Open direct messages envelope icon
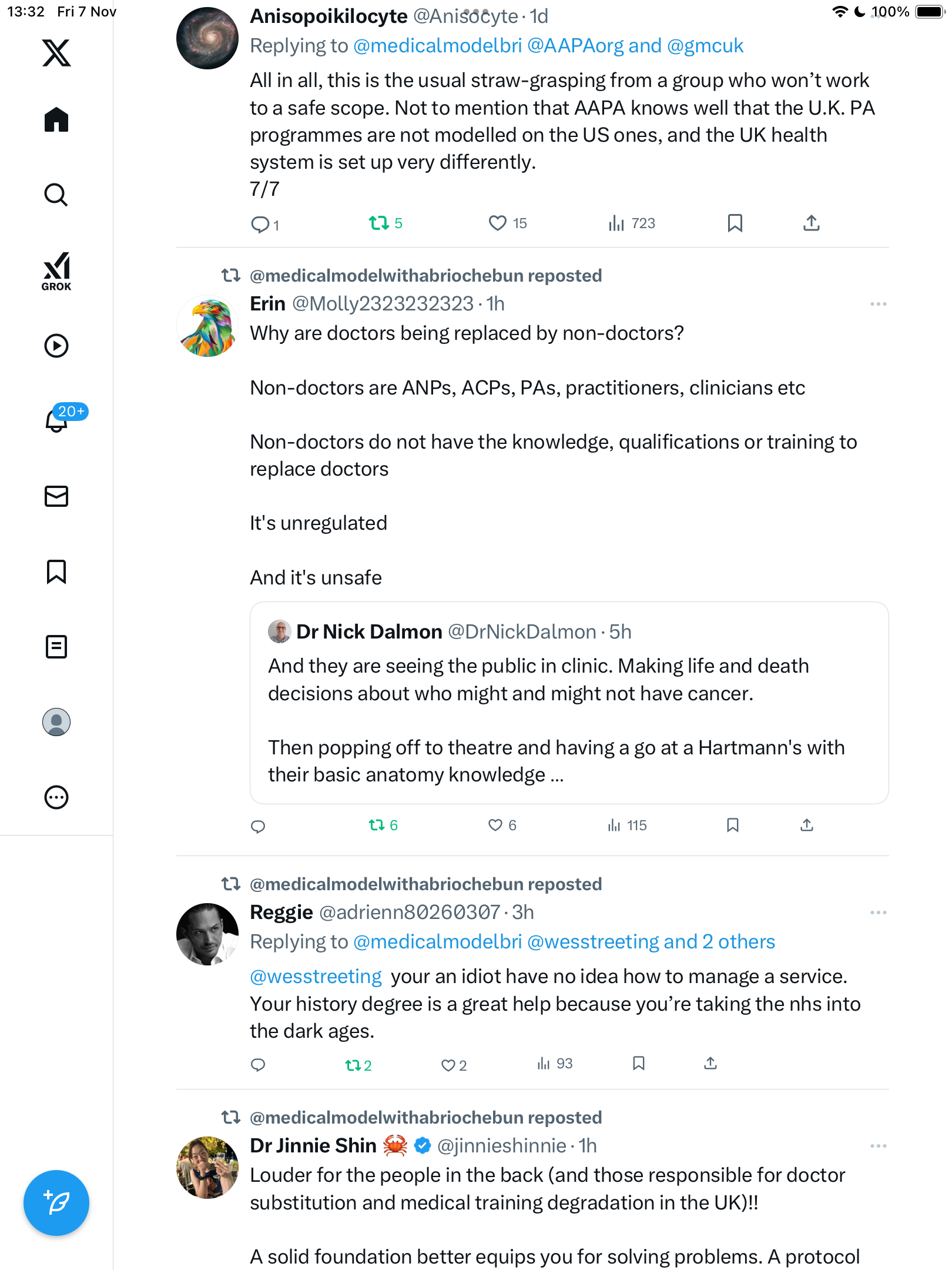Screen dimensions: 952x1270 56,496
